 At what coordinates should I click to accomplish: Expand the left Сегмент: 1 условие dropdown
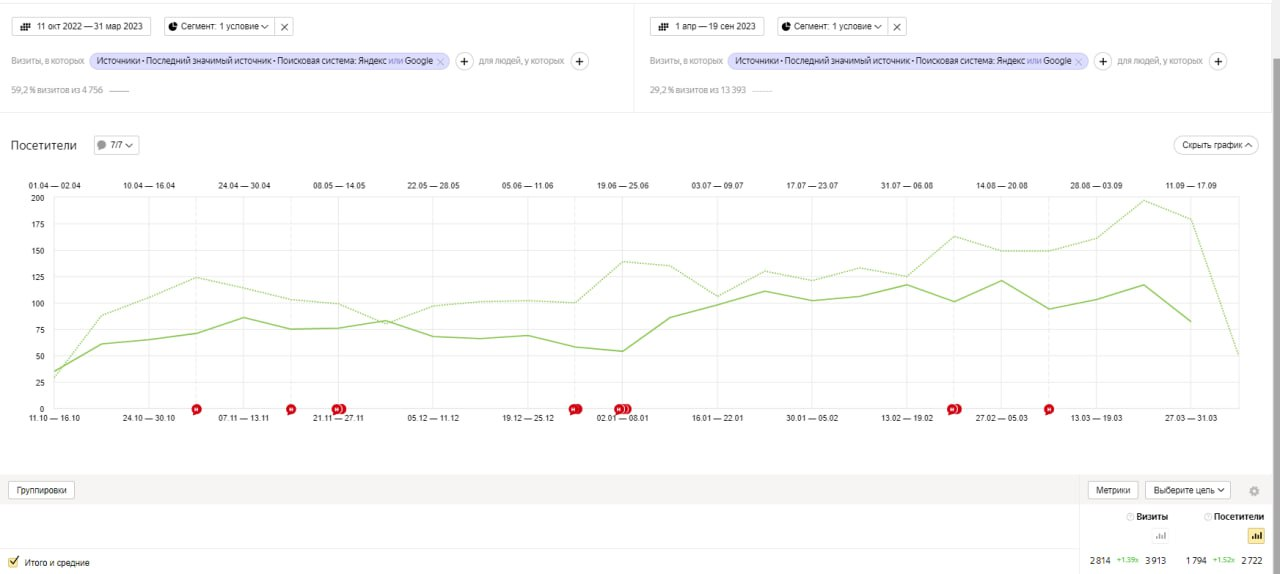[x=216, y=27]
